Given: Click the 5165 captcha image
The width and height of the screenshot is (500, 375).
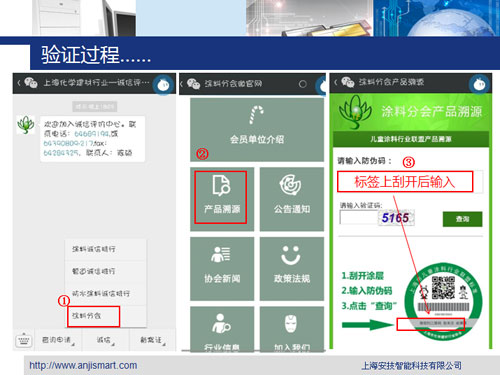Looking at the screenshot, I should (x=396, y=218).
